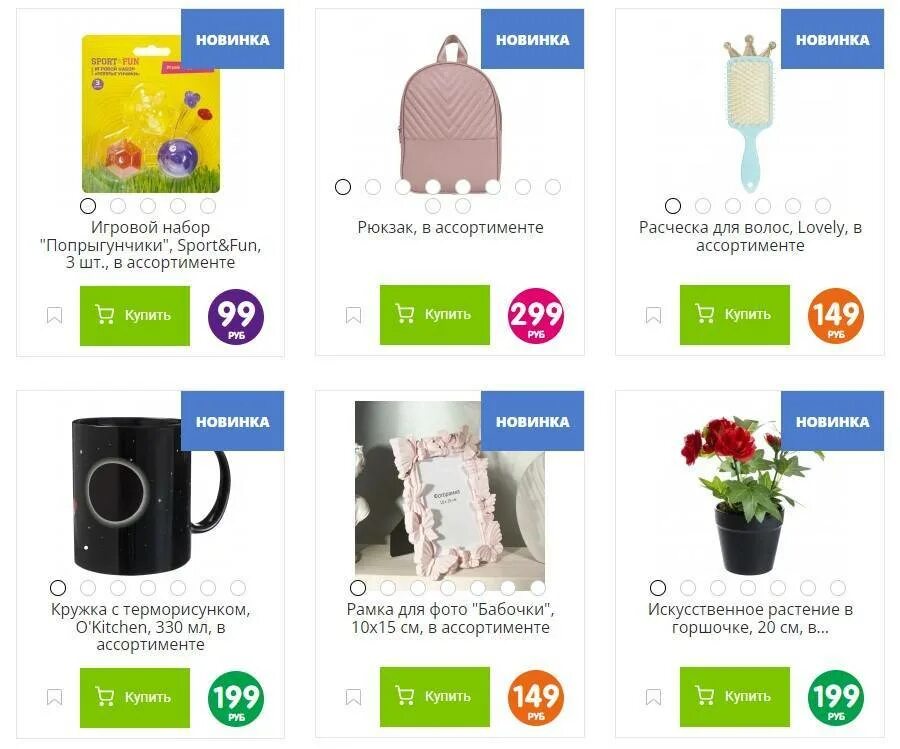Add the Кружка O'Kitchen mug to cart
Image resolution: width=900 pixels, height=749 pixels.
click(135, 697)
